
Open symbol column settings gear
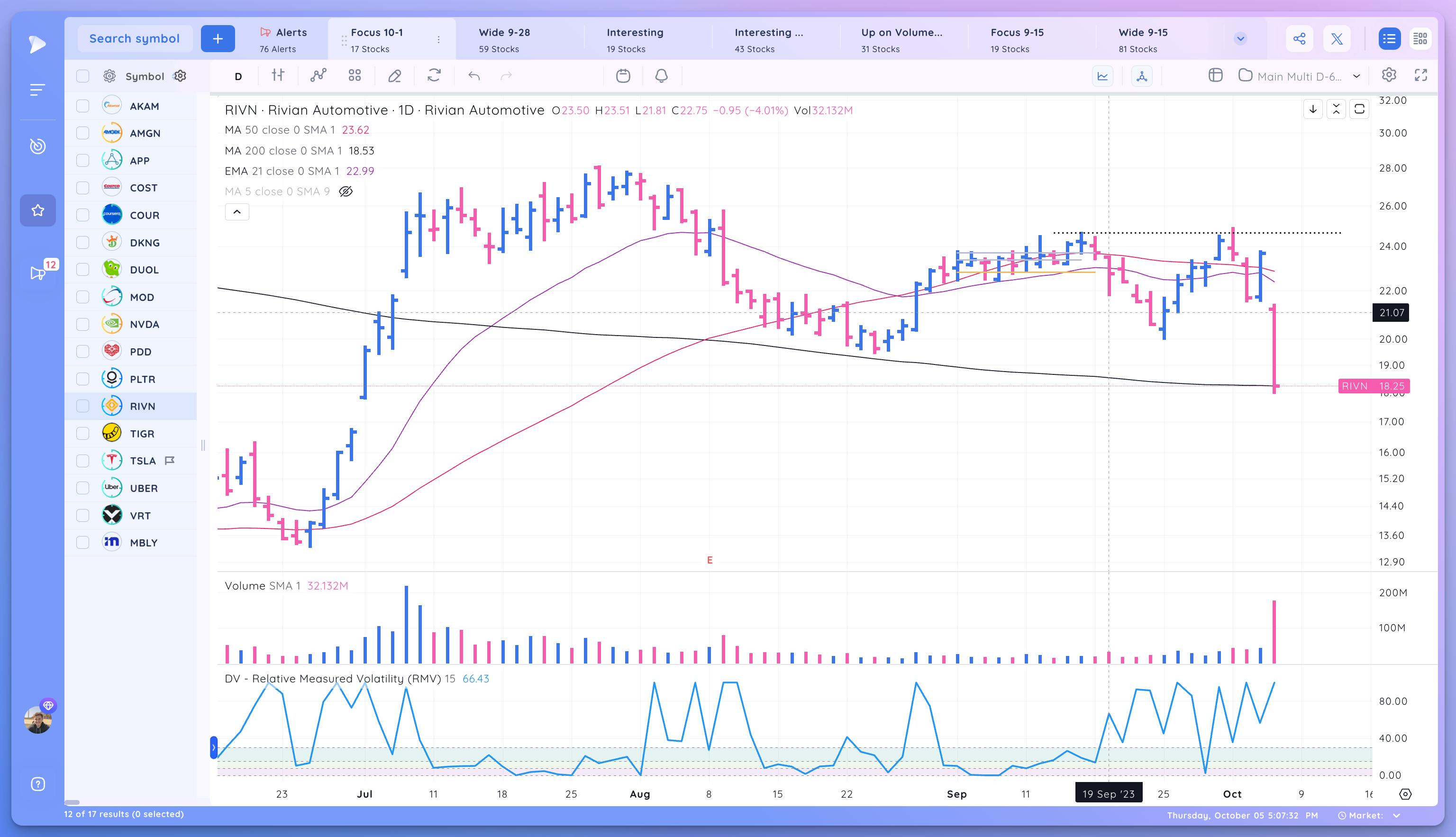point(181,76)
